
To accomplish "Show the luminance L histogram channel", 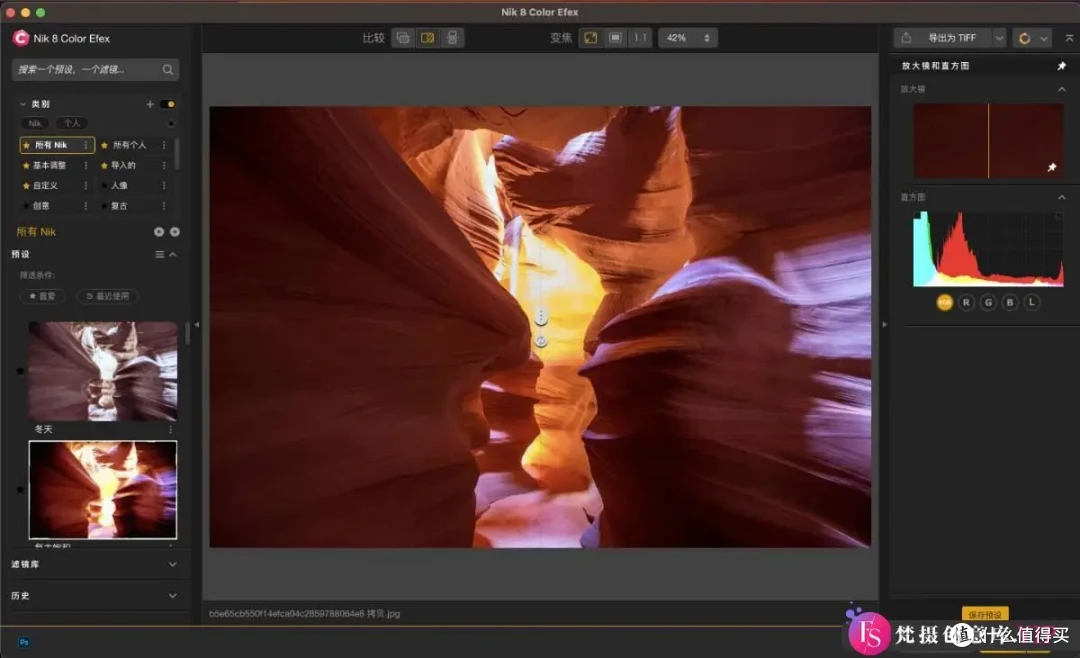I will [x=1031, y=302].
